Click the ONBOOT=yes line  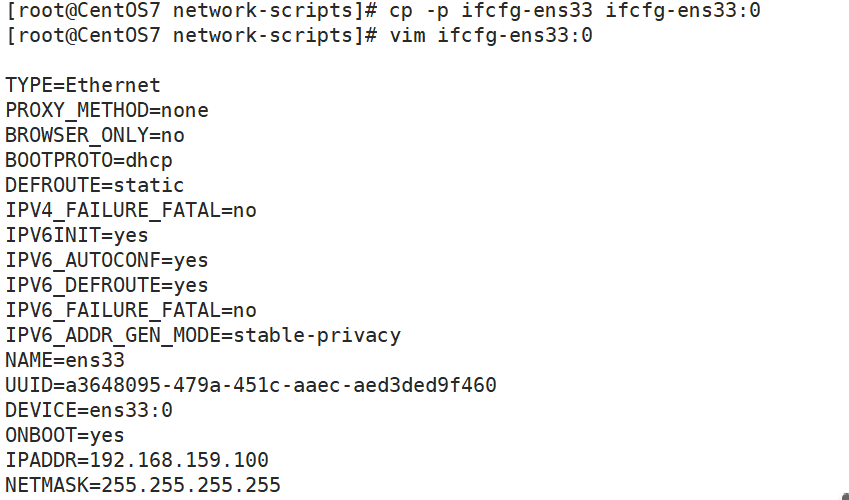tap(65, 436)
